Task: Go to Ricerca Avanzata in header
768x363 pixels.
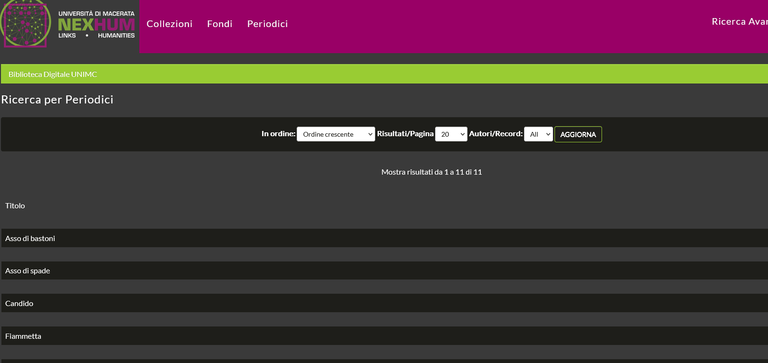Action: coord(740,22)
